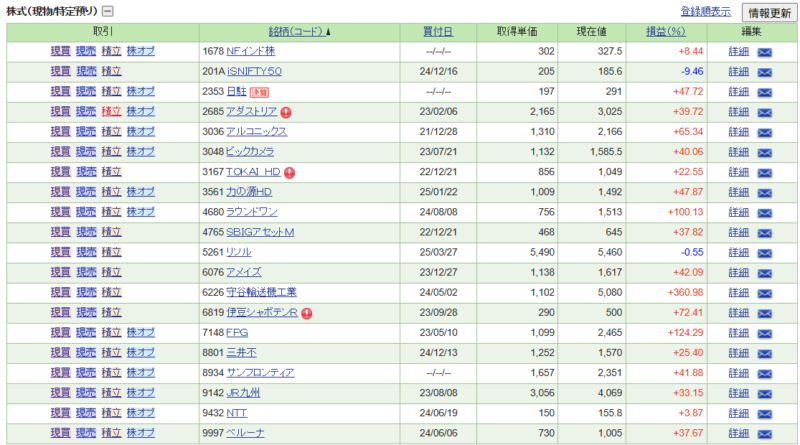Open the JR九州 stock link
Screen dimensions: 800x445
pyautogui.click(x=243, y=392)
